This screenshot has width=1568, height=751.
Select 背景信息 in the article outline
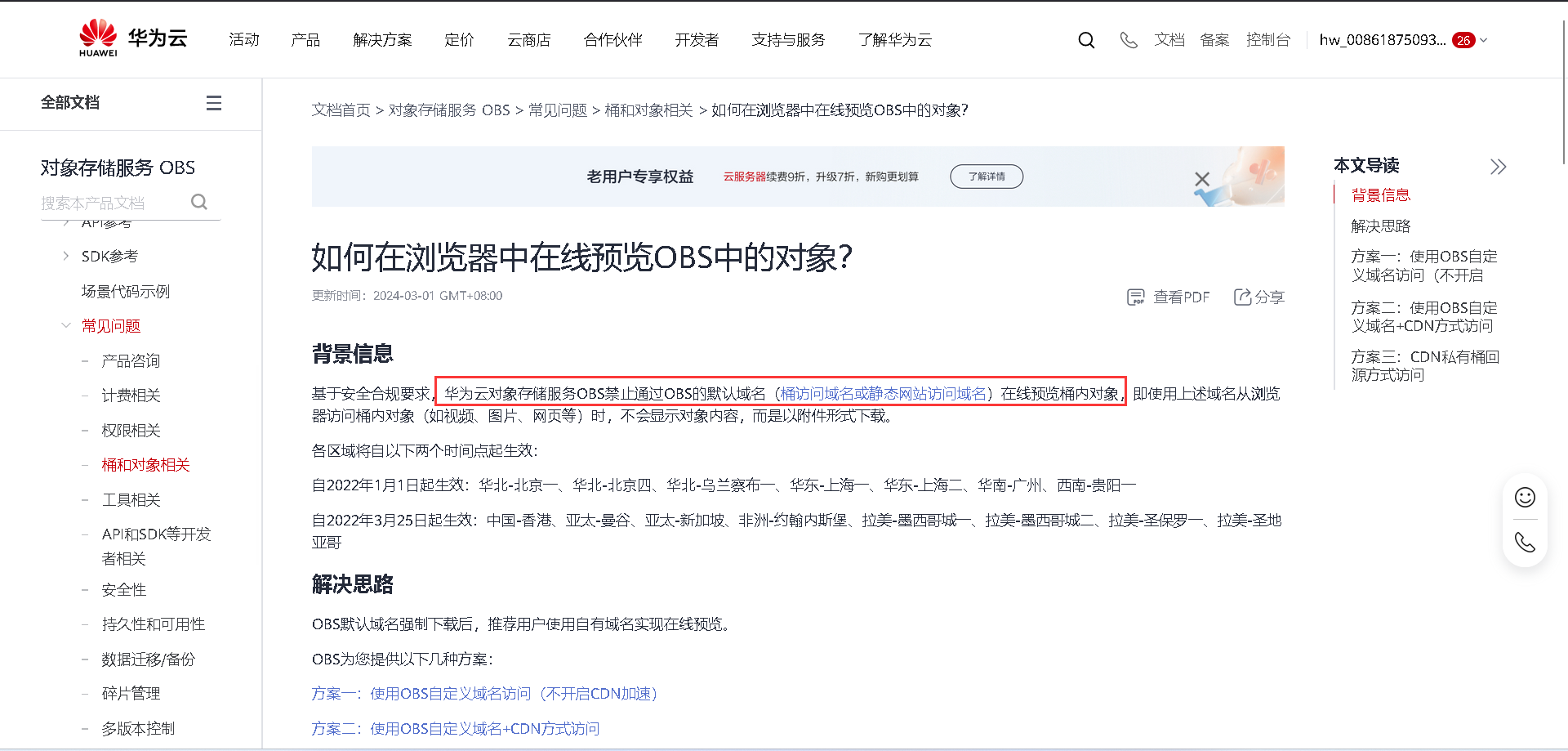1380,194
